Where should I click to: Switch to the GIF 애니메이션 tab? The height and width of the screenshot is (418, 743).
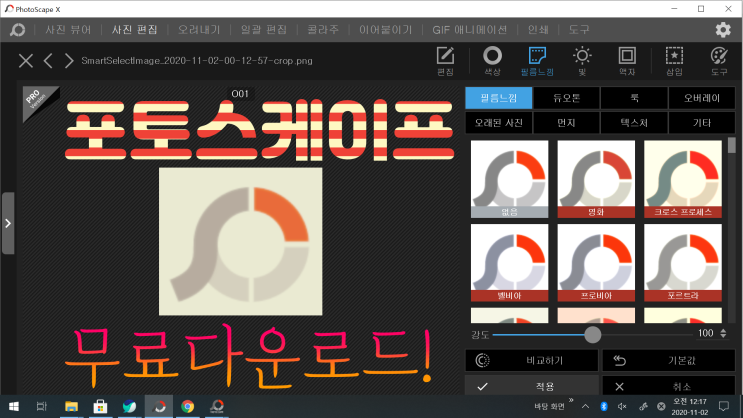tap(470, 30)
